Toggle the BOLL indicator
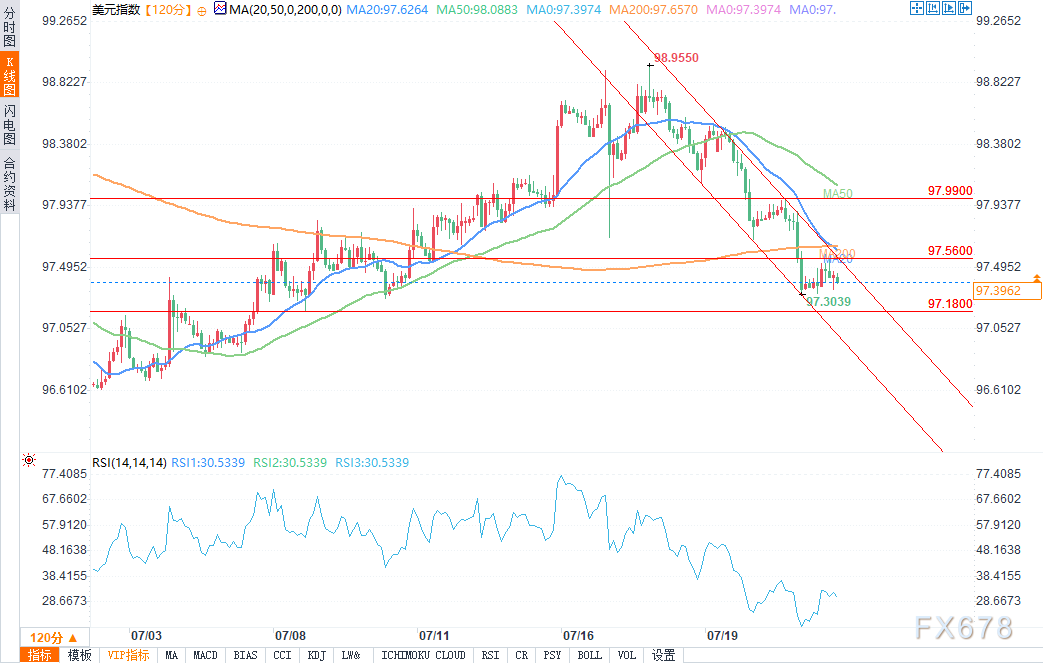1043x663 pixels. tap(590, 655)
